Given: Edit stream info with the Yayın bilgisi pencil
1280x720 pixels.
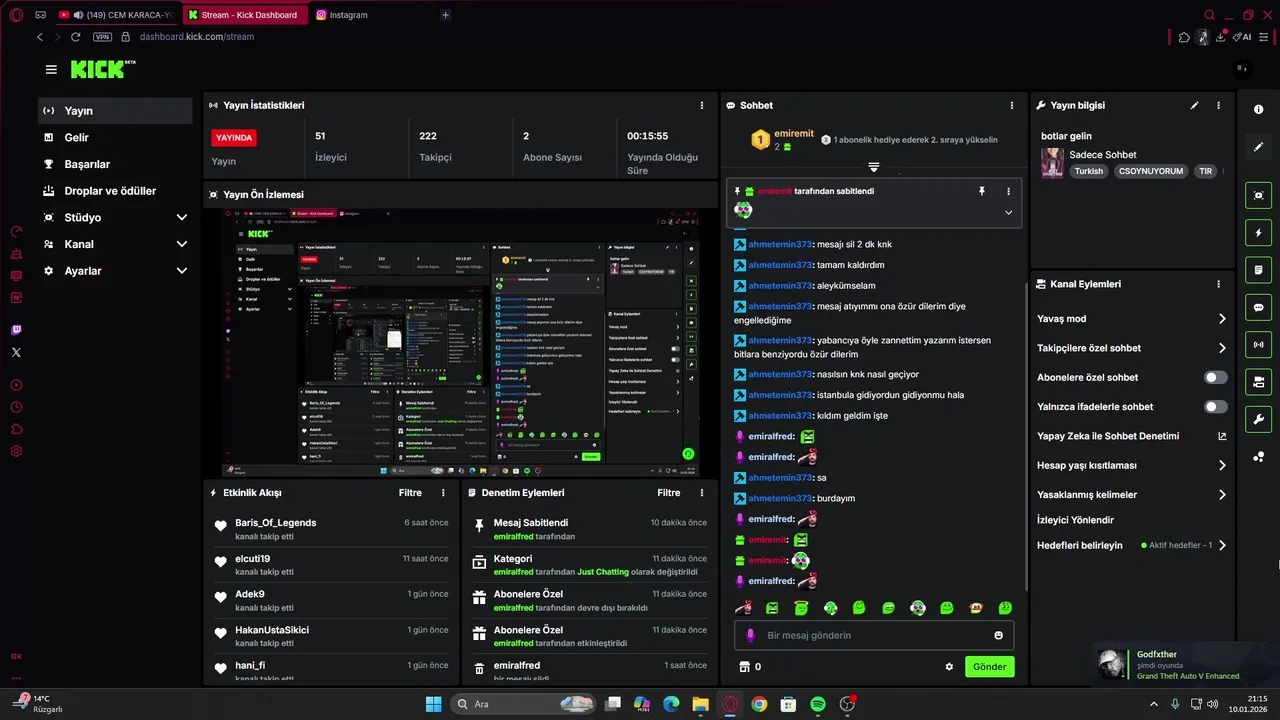Looking at the screenshot, I should click(x=1194, y=105).
